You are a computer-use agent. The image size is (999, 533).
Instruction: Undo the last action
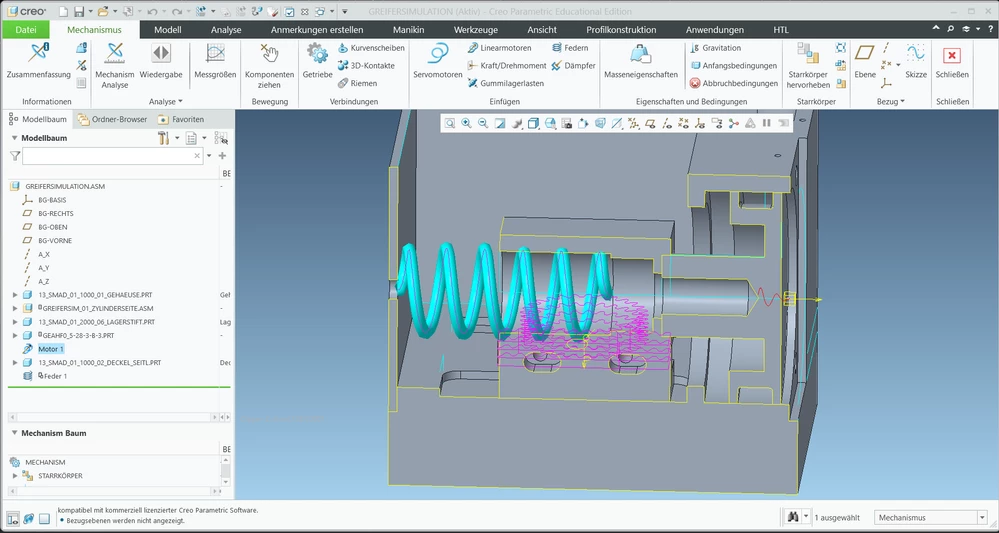coord(152,11)
